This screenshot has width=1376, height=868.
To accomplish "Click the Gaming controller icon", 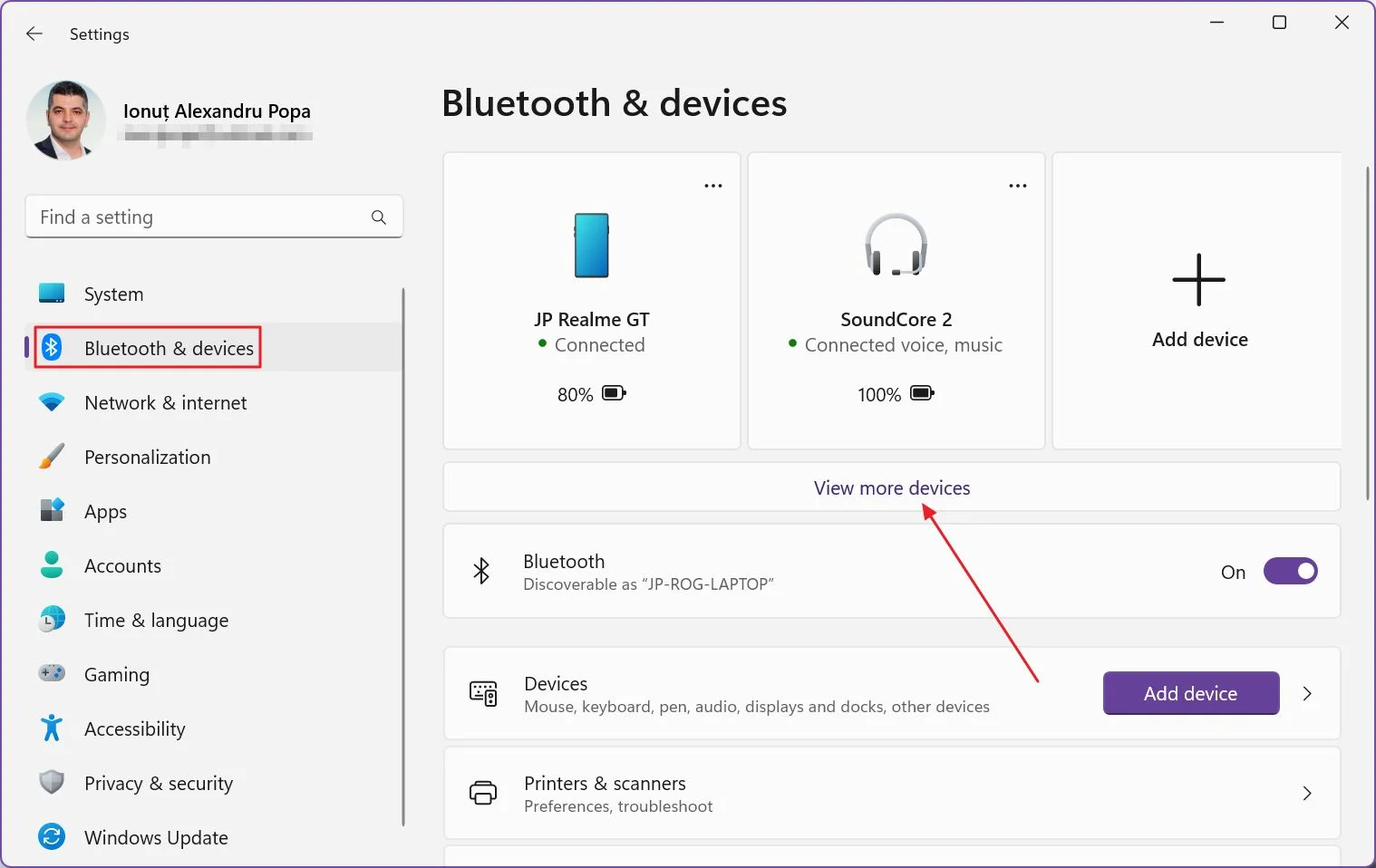I will pos(52,673).
